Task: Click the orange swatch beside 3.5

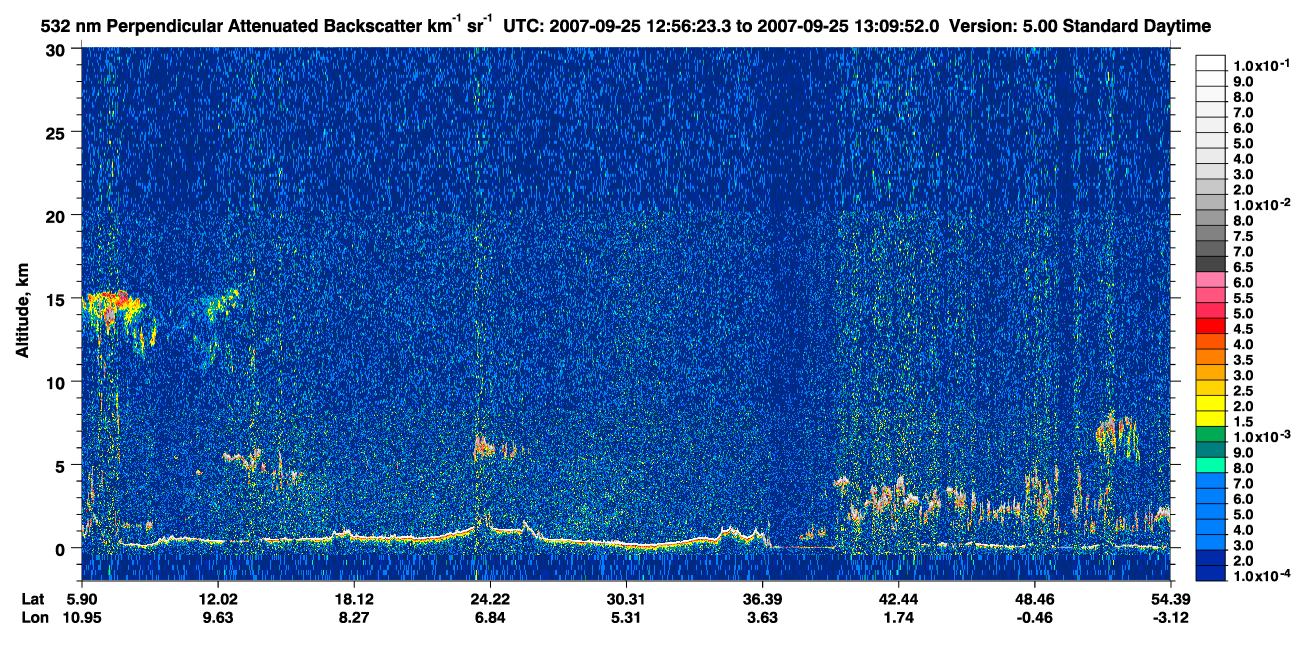Action: pos(1211,358)
